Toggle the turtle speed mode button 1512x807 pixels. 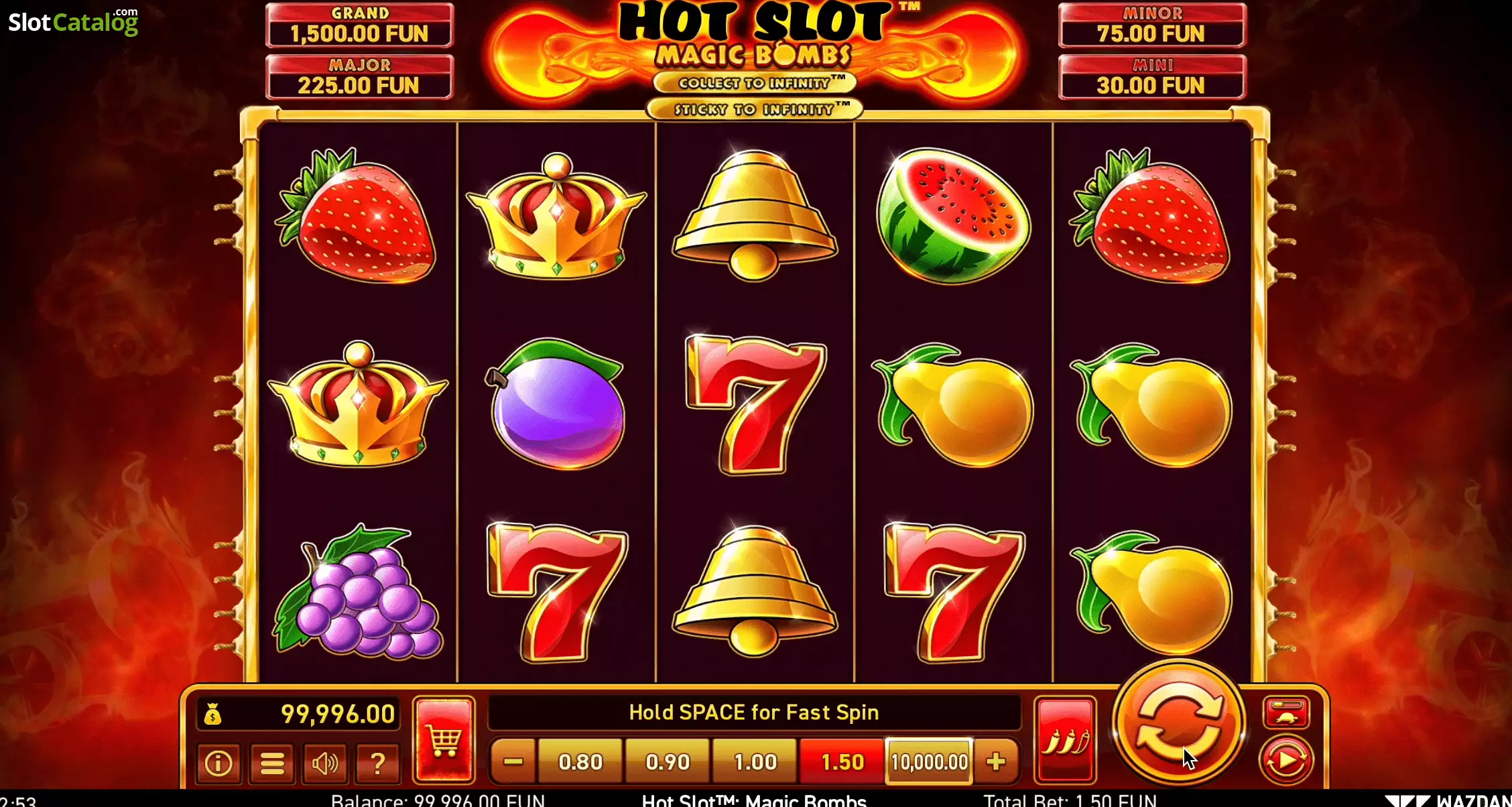click(x=1285, y=713)
